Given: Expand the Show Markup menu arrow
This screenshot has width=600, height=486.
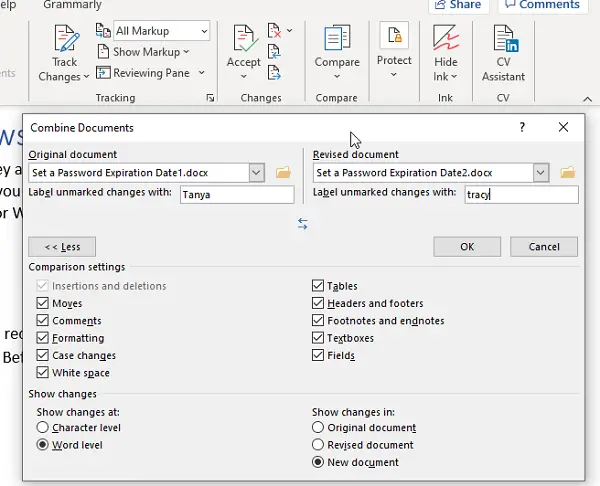Looking at the screenshot, I should [186, 51].
